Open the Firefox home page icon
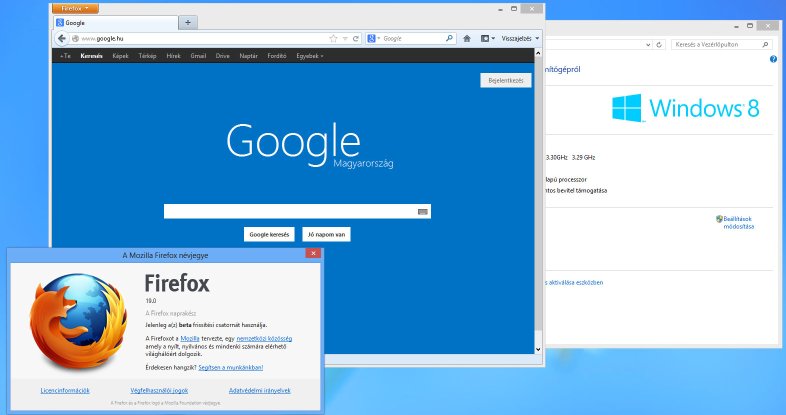Viewport: 786px width, 415px height. point(467,39)
